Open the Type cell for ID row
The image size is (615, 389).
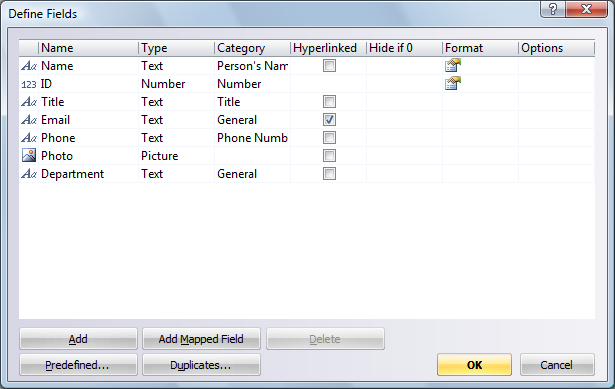176,84
